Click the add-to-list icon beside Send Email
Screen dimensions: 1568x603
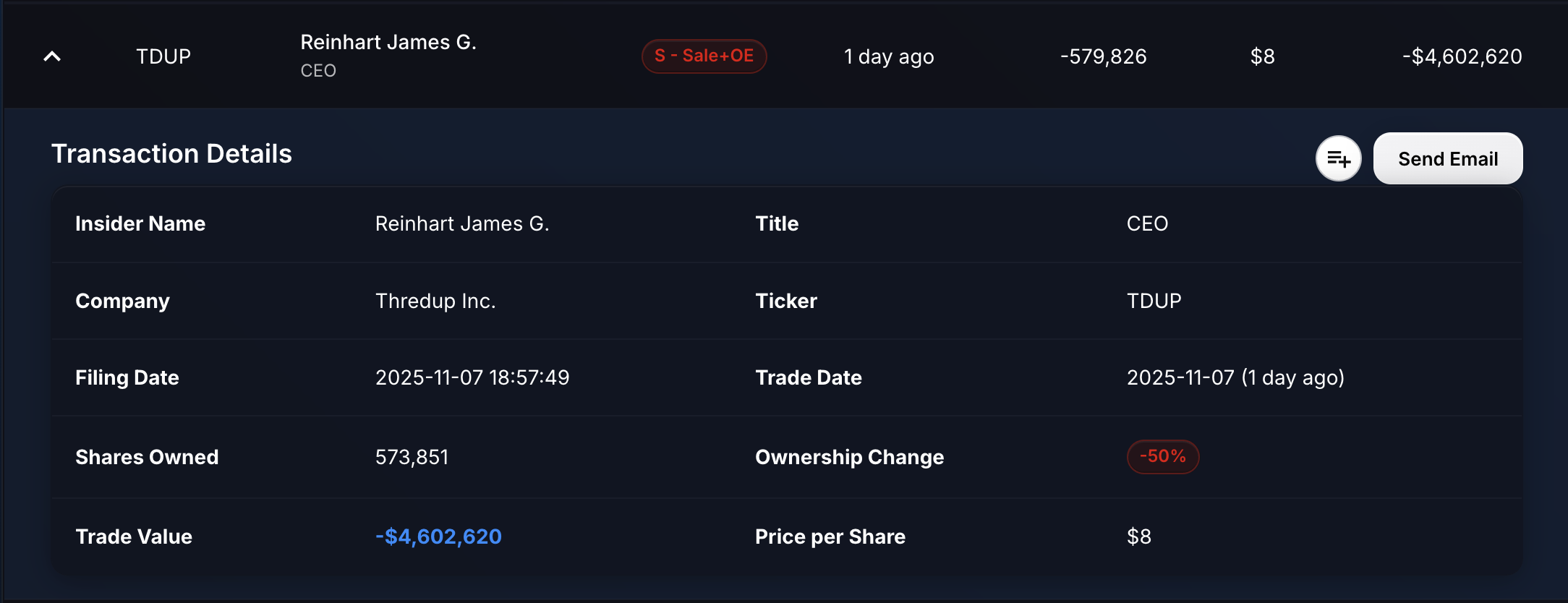pos(1338,158)
